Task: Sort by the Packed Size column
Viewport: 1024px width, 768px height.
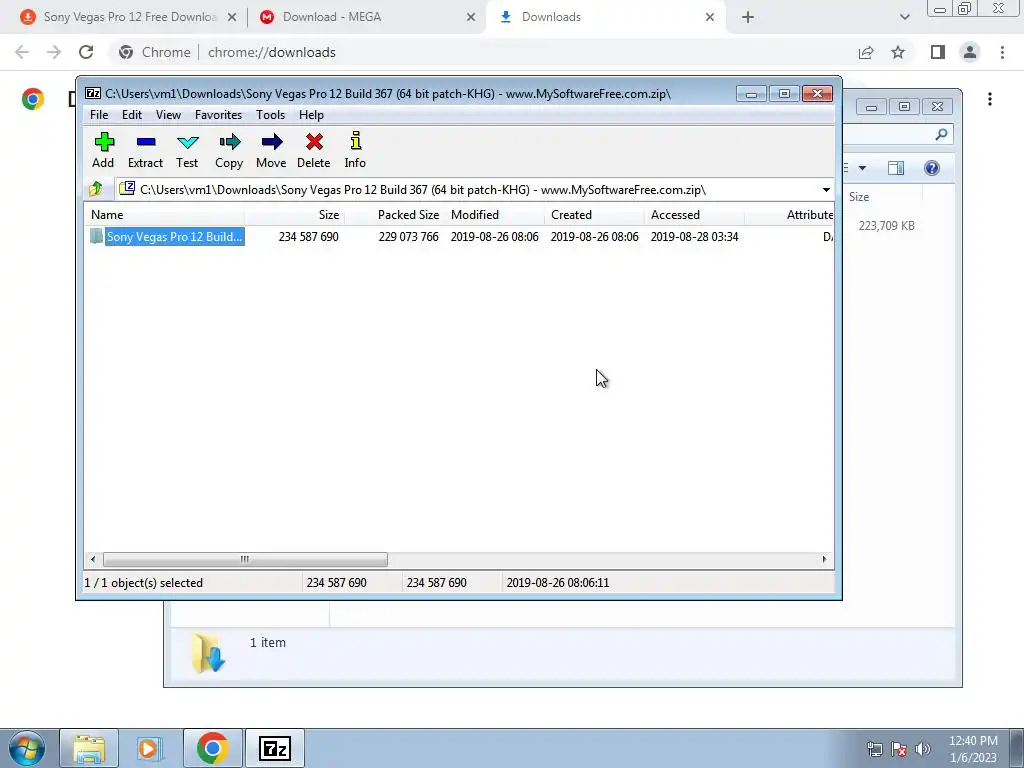Action: pyautogui.click(x=394, y=215)
